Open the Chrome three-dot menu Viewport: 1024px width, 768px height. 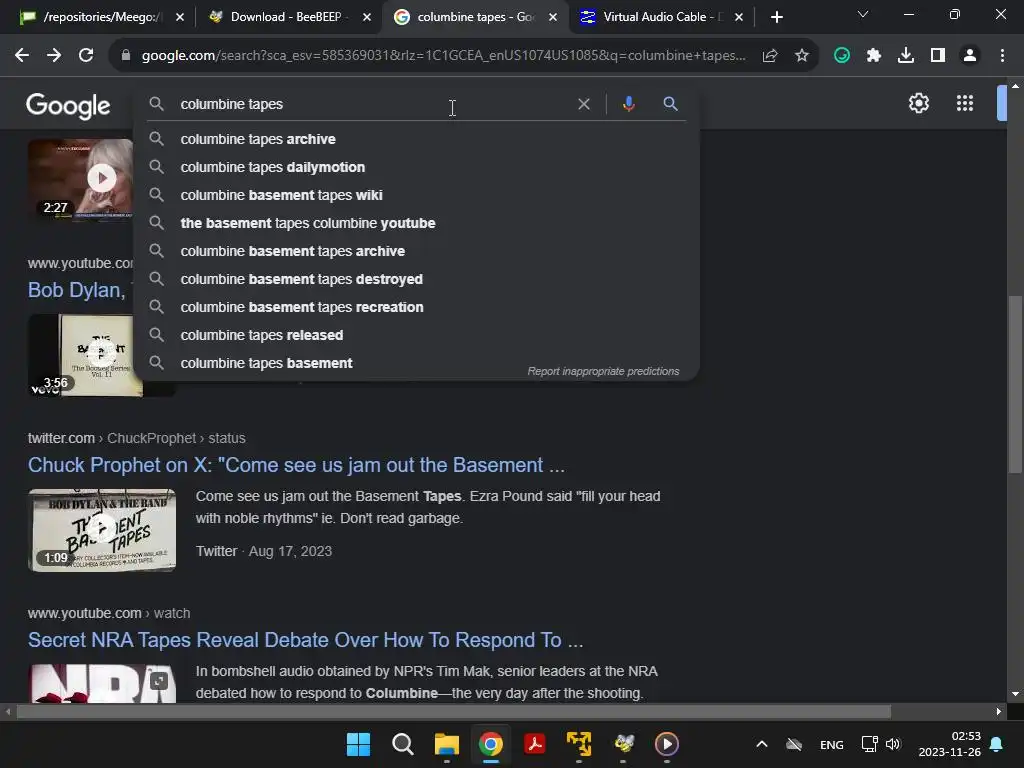click(1002, 56)
